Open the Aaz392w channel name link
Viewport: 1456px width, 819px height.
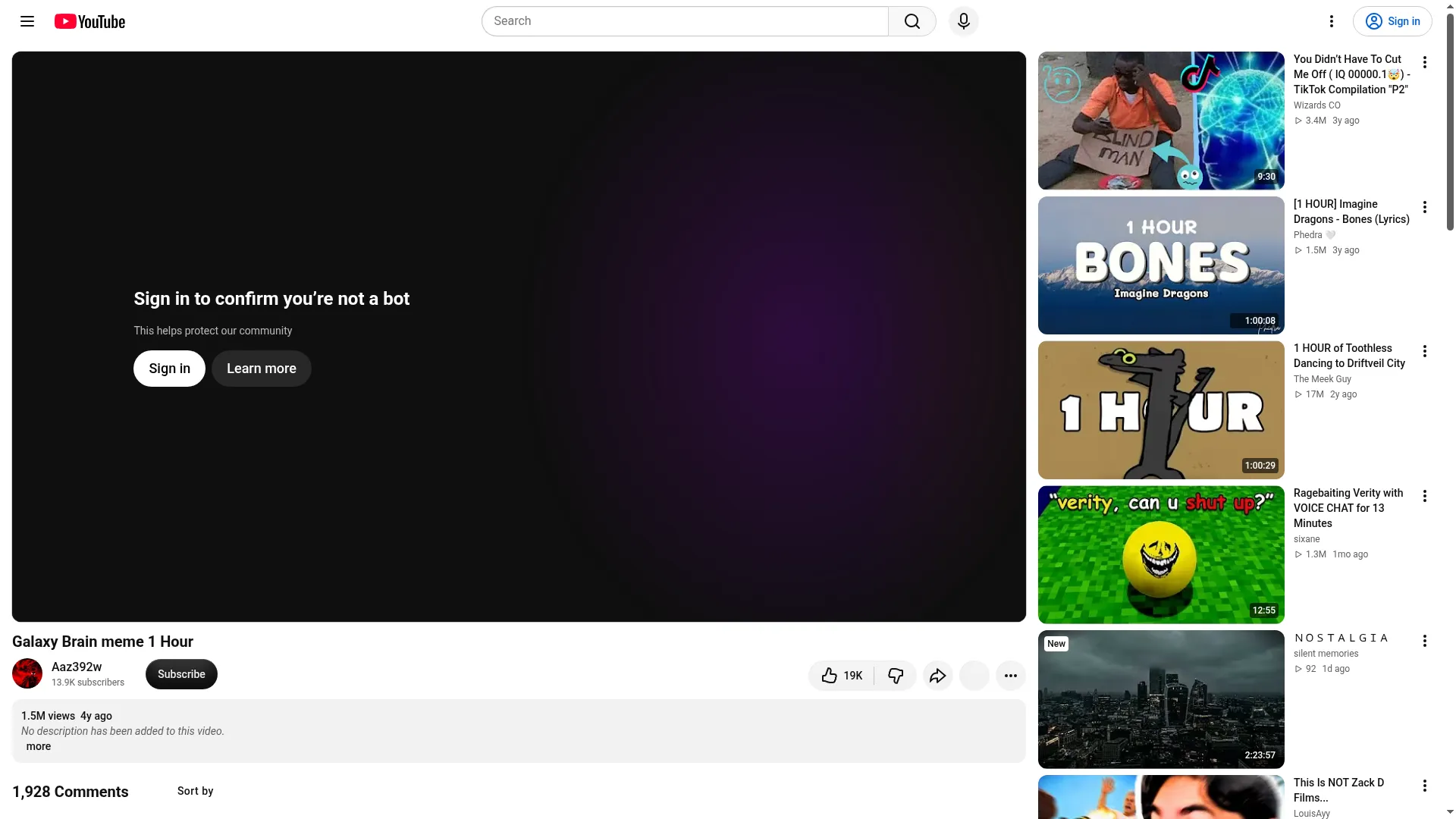[77, 667]
